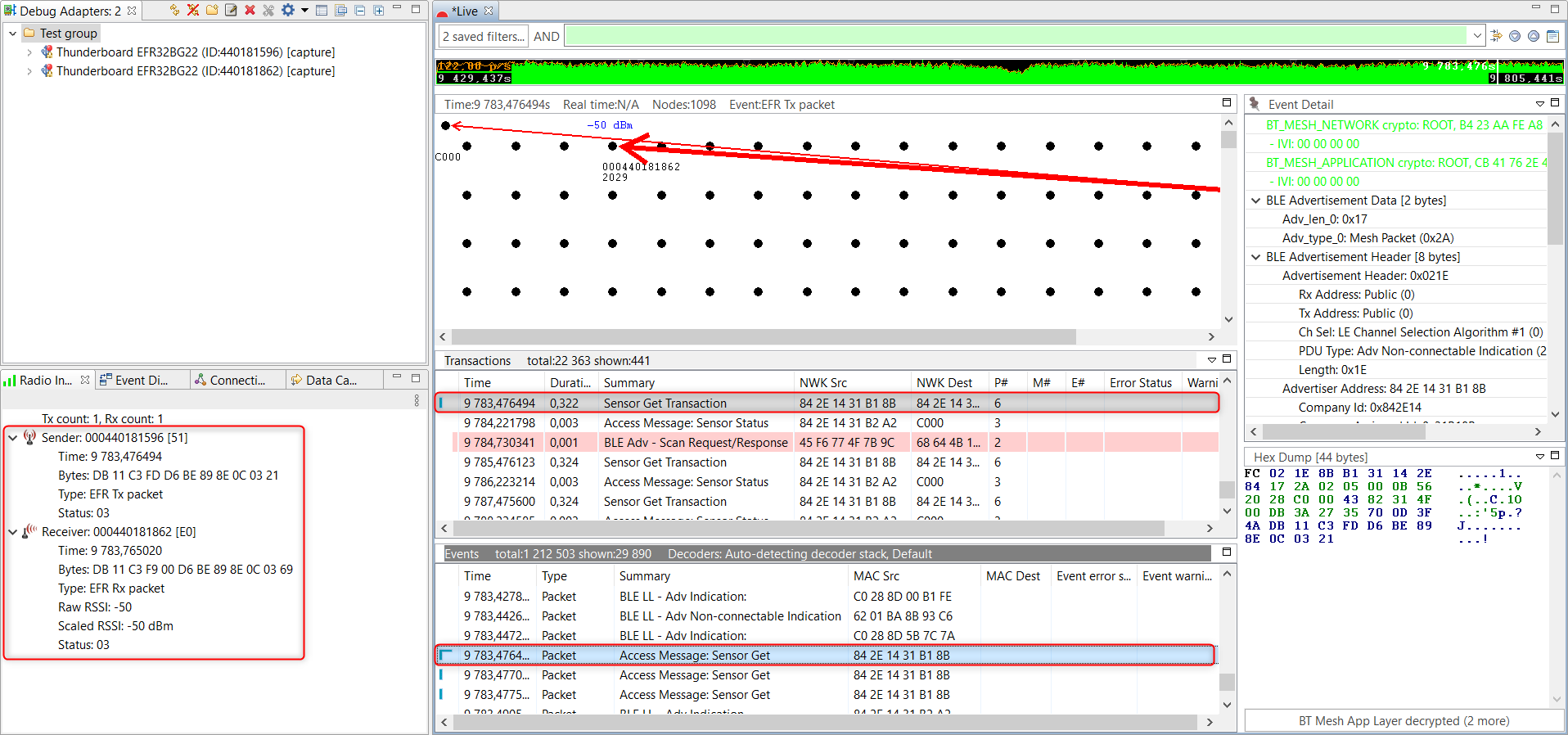Collapse the BLE Advertisement Data [2 bytes] section

[1255, 201]
